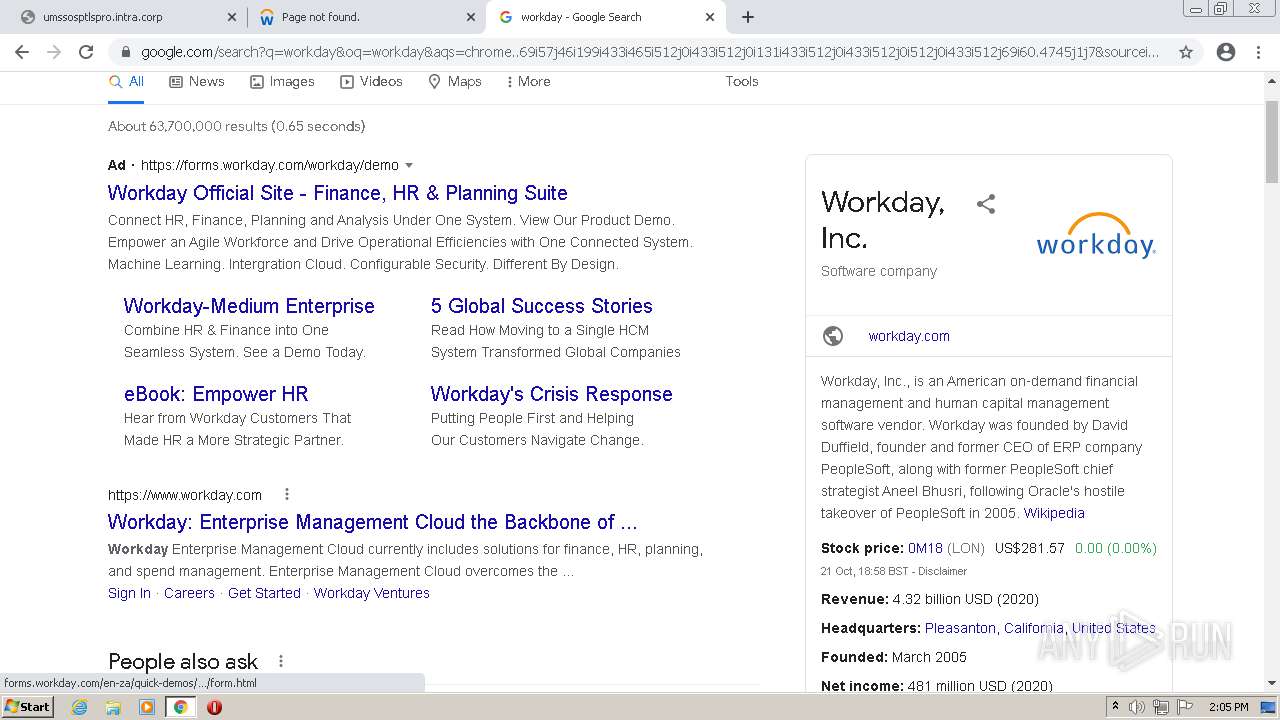Screen dimensions: 1280x720
Task: Open the Wikipedia source link
Action: click(1054, 513)
